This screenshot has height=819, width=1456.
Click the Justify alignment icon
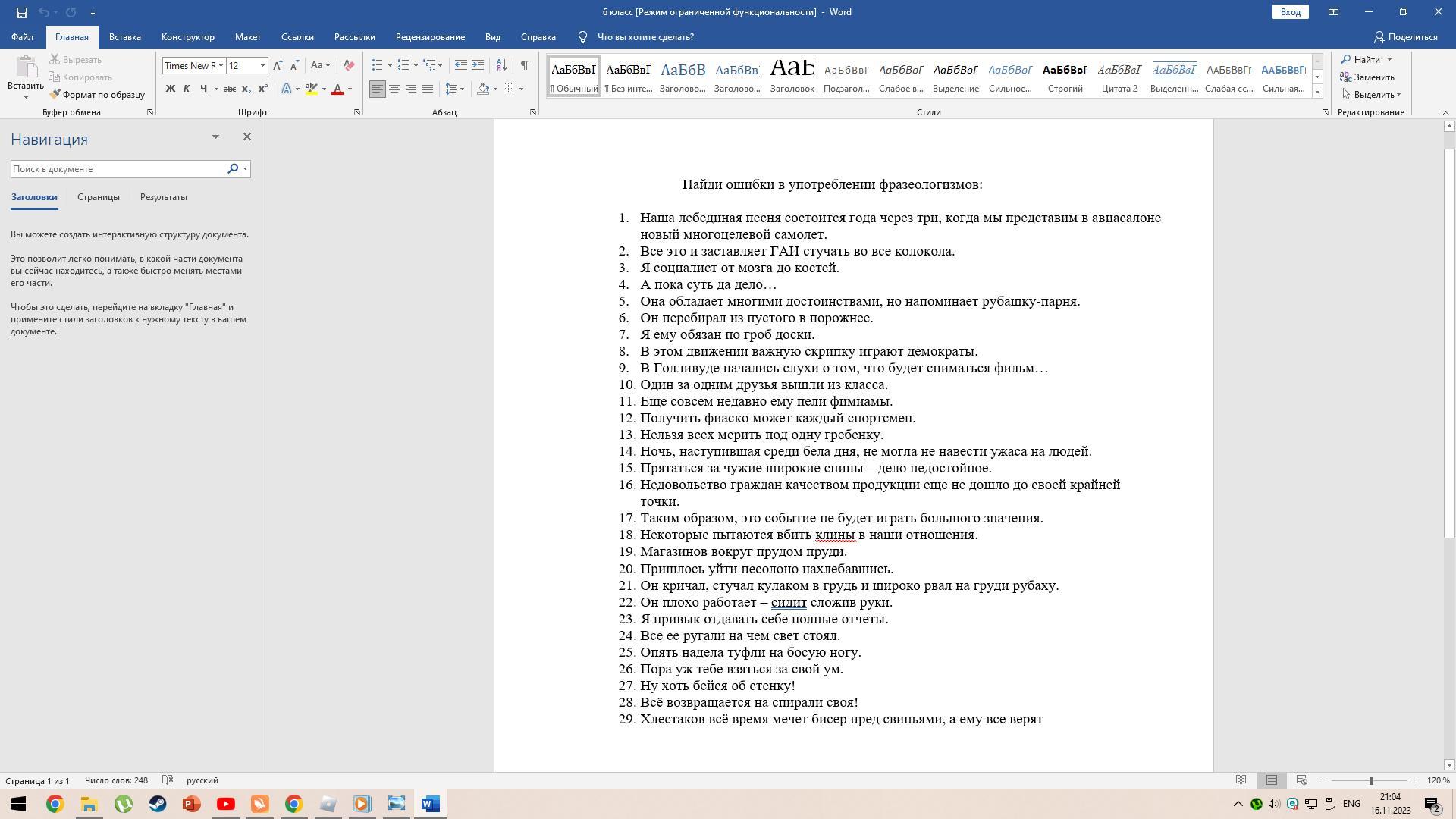pyautogui.click(x=428, y=89)
